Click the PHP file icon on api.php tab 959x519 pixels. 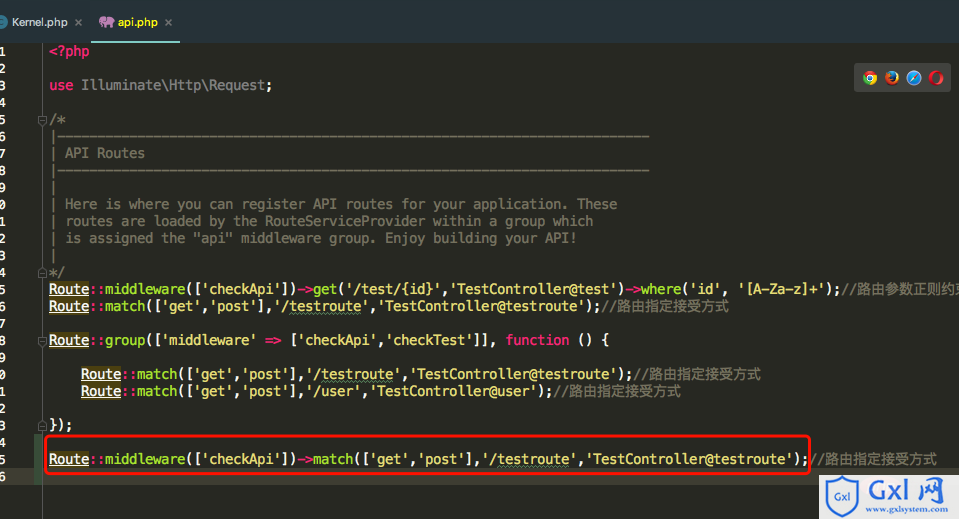[x=106, y=22]
